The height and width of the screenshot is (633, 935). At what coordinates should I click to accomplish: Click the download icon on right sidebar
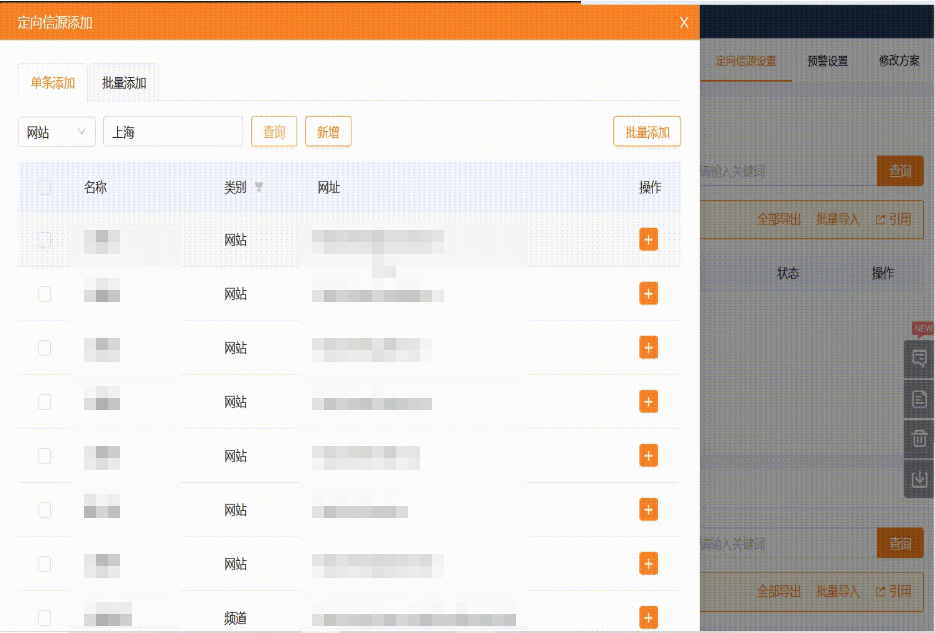(919, 479)
